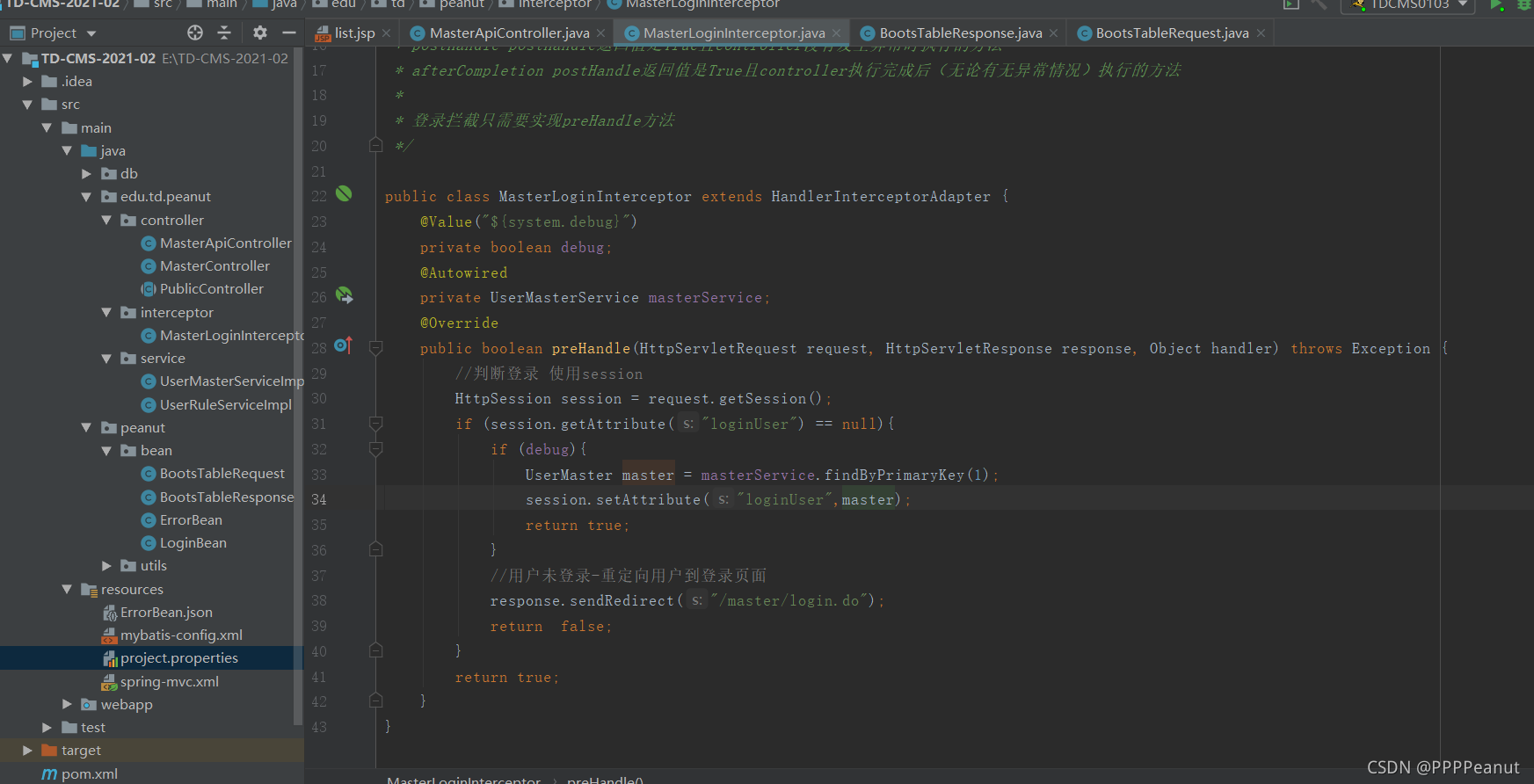Click preHandle() in bottom breadcrumb
This screenshot has width=1534, height=784.
pyautogui.click(x=605, y=779)
